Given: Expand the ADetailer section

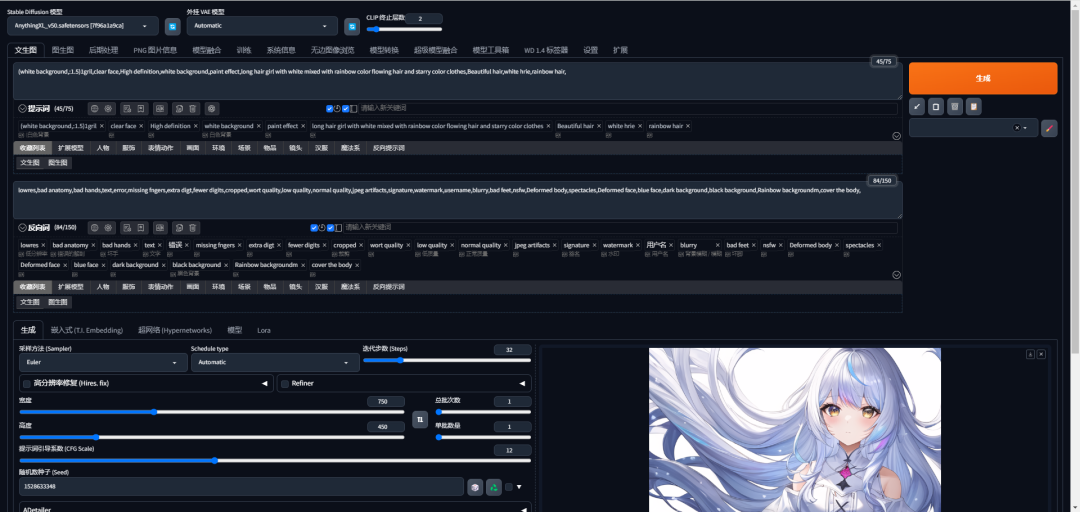Looking at the screenshot, I should pyautogui.click(x=276, y=508).
